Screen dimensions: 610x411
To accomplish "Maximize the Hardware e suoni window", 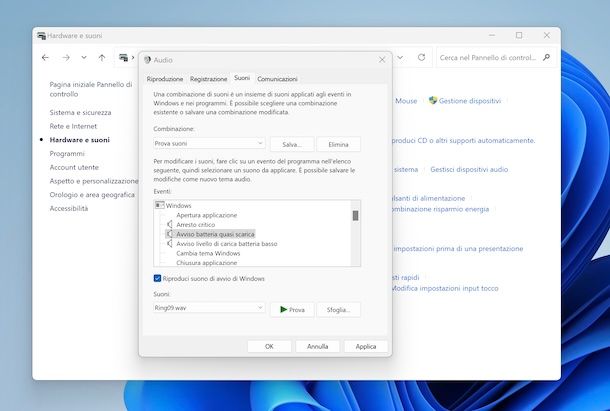I will click(x=519, y=35).
